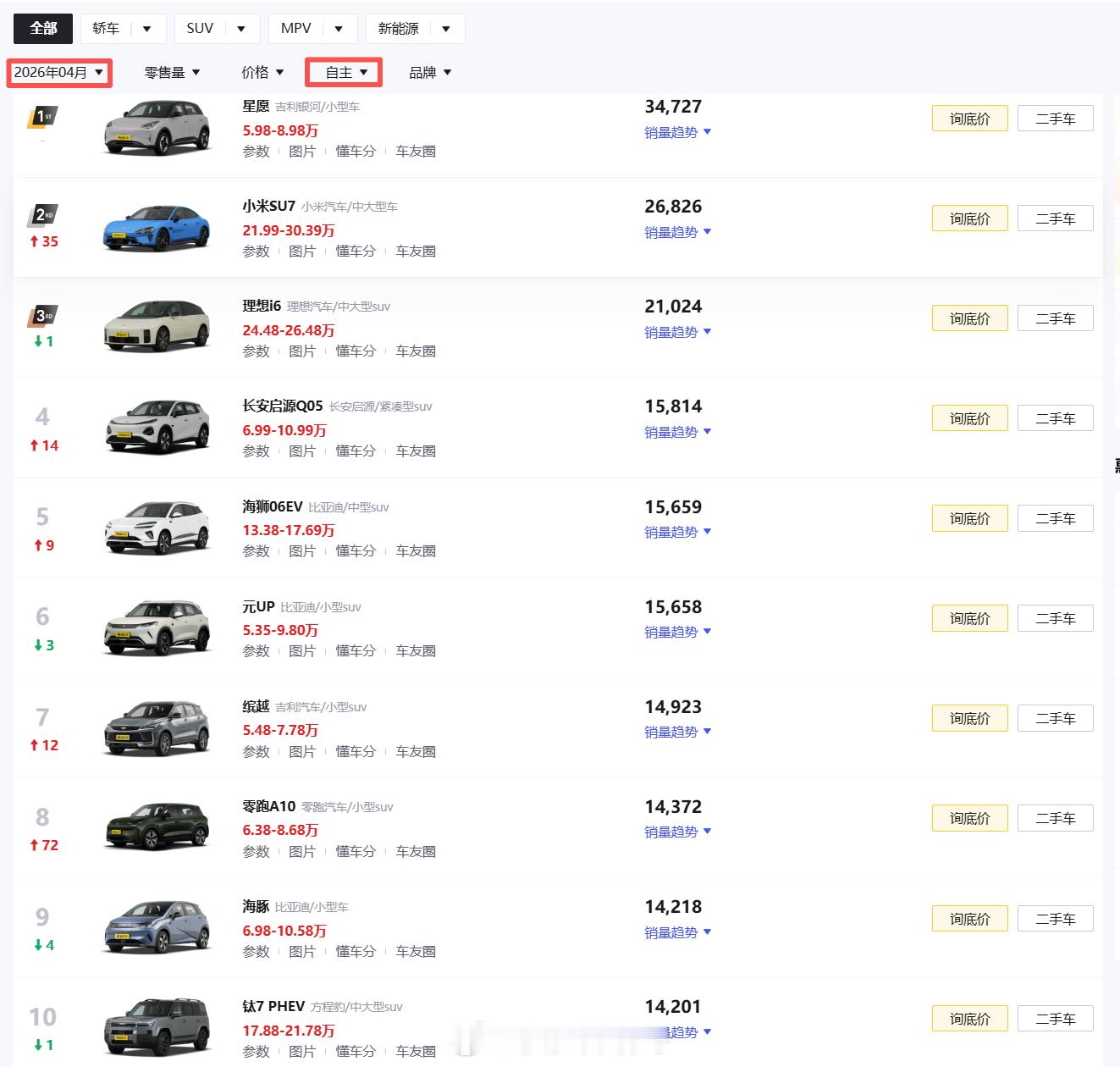
Task: Expand the SUV dropdown arrow
Action: tap(241, 29)
